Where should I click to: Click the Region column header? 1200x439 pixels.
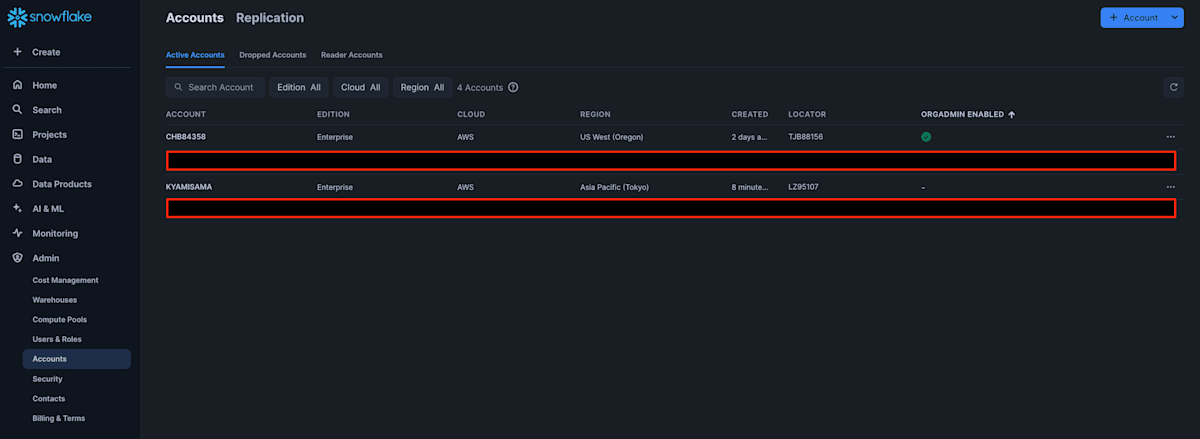click(595, 115)
